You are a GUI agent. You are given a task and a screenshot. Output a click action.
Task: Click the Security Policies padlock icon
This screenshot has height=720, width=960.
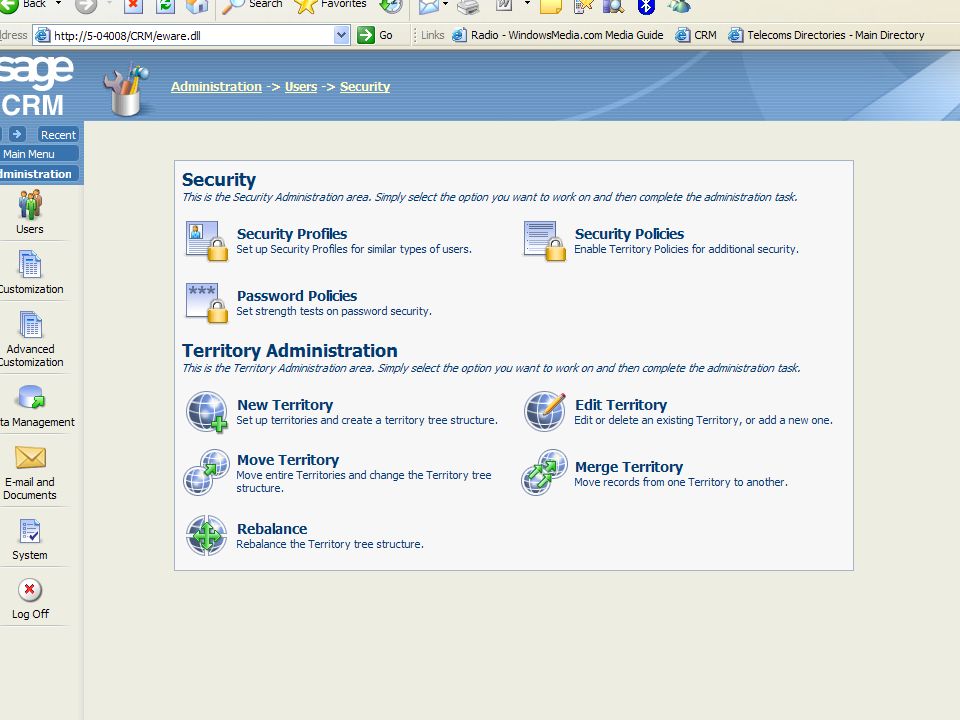click(x=544, y=241)
